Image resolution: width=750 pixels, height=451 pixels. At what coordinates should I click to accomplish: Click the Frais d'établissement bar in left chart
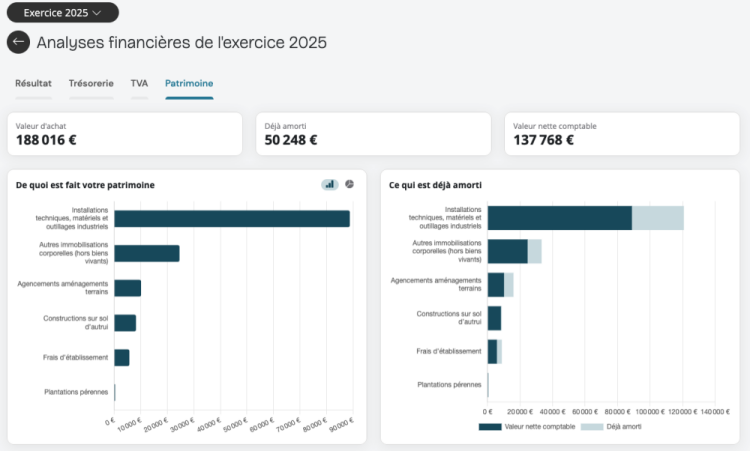122,358
